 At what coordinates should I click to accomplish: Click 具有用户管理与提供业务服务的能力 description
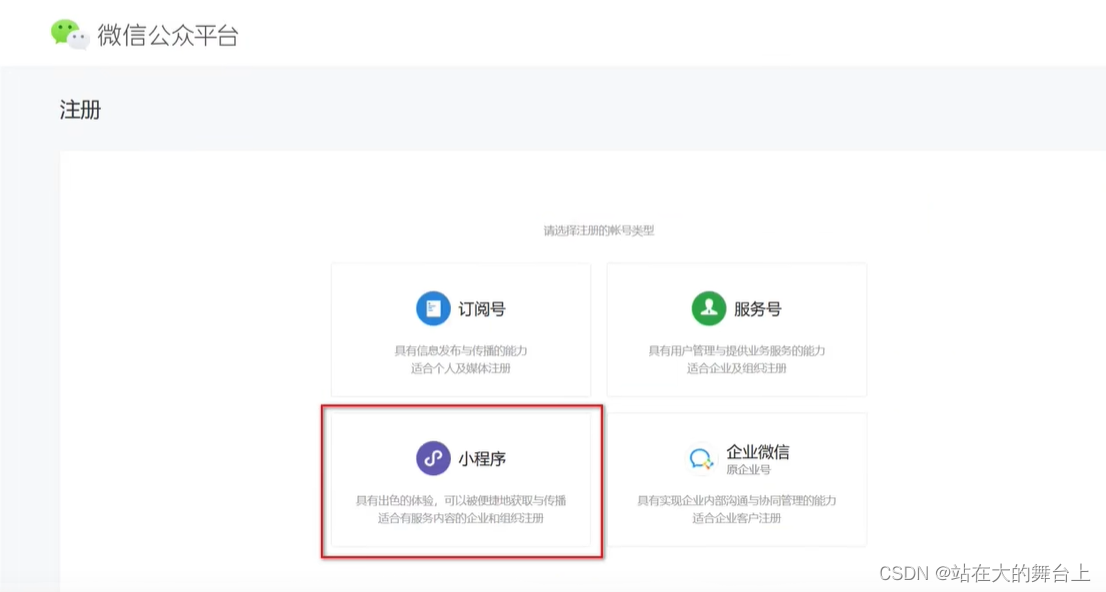(x=736, y=351)
